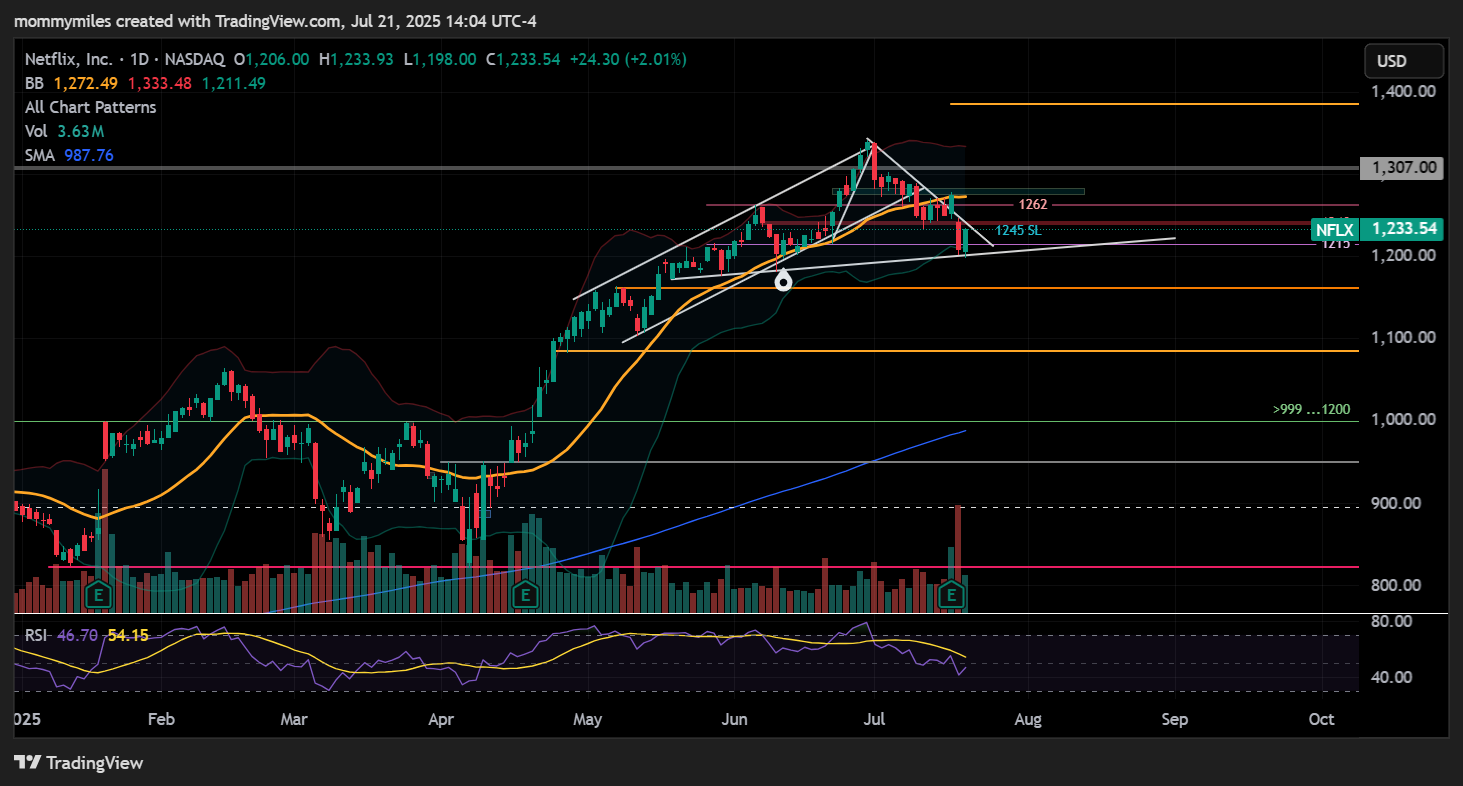The image size is (1463, 786).
Task: Click the Apr label on the time axis
Action: [441, 720]
